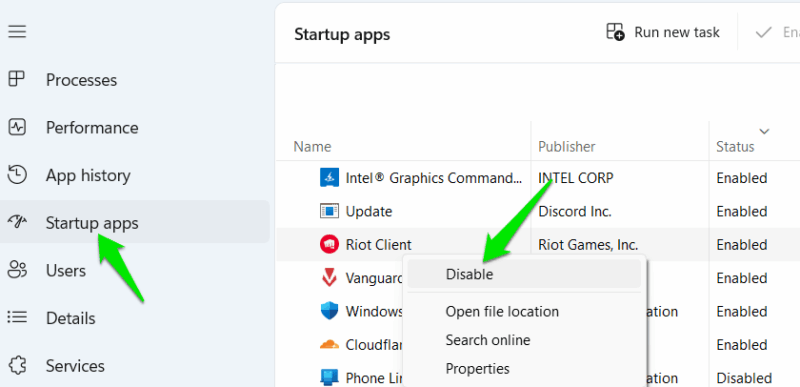Click the sort chevron above Status
Screen dimensions: 800x387
coord(764,131)
